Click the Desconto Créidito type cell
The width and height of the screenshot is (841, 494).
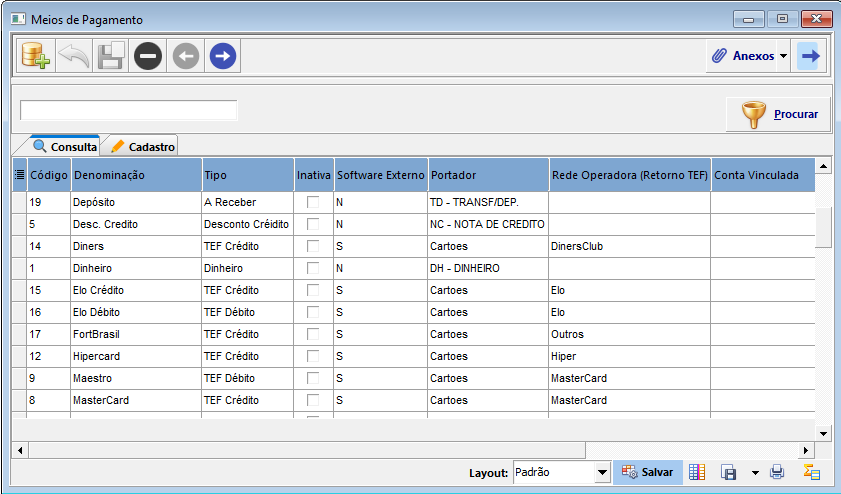click(248, 224)
